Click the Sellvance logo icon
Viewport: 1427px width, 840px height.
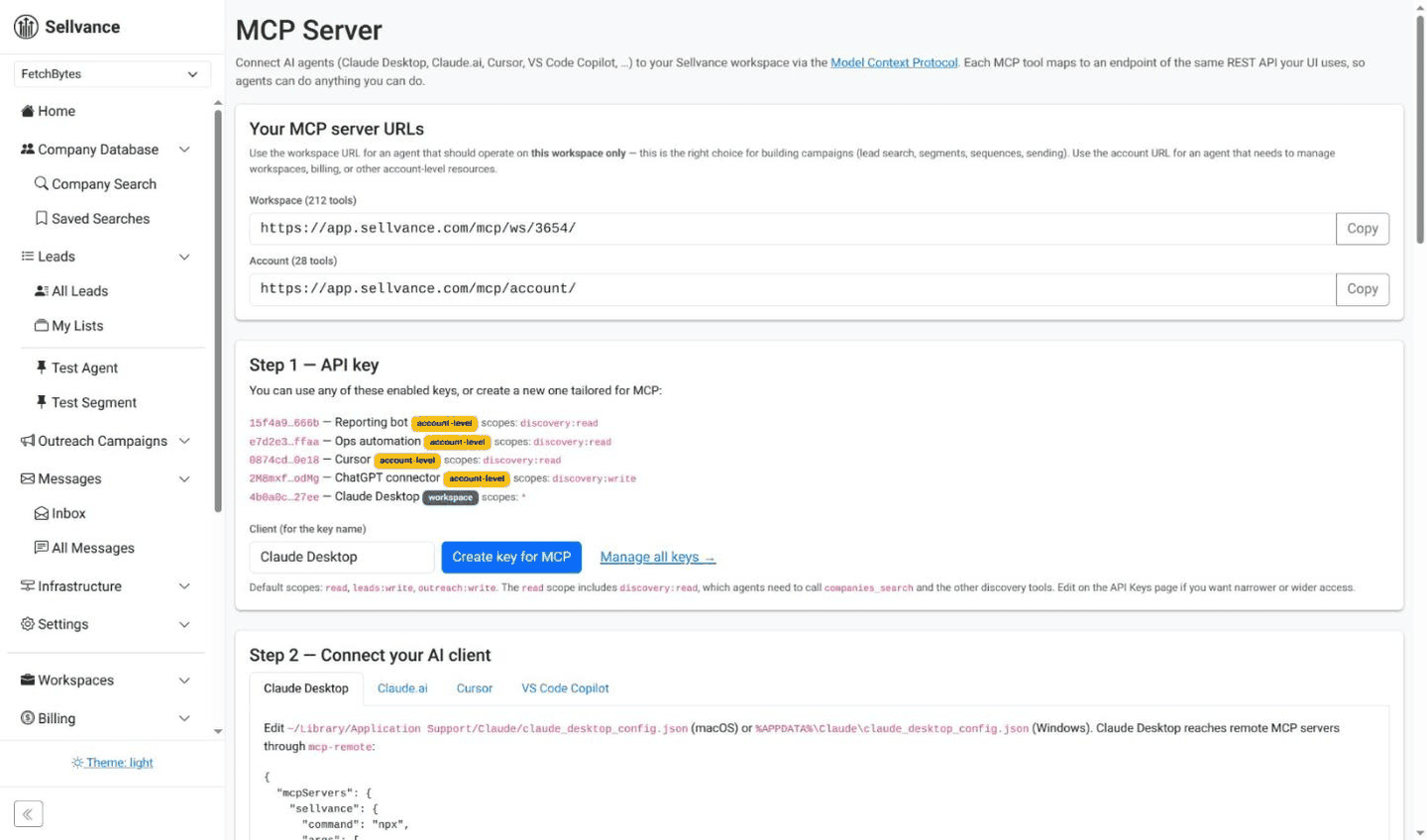26,27
